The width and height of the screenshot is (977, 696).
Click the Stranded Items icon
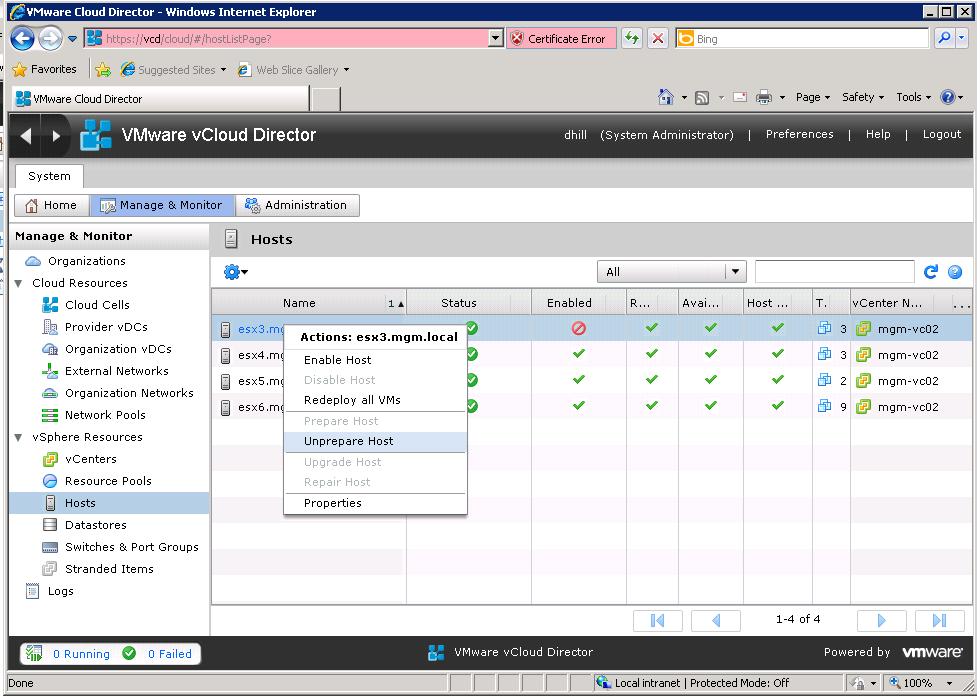click(x=50, y=569)
